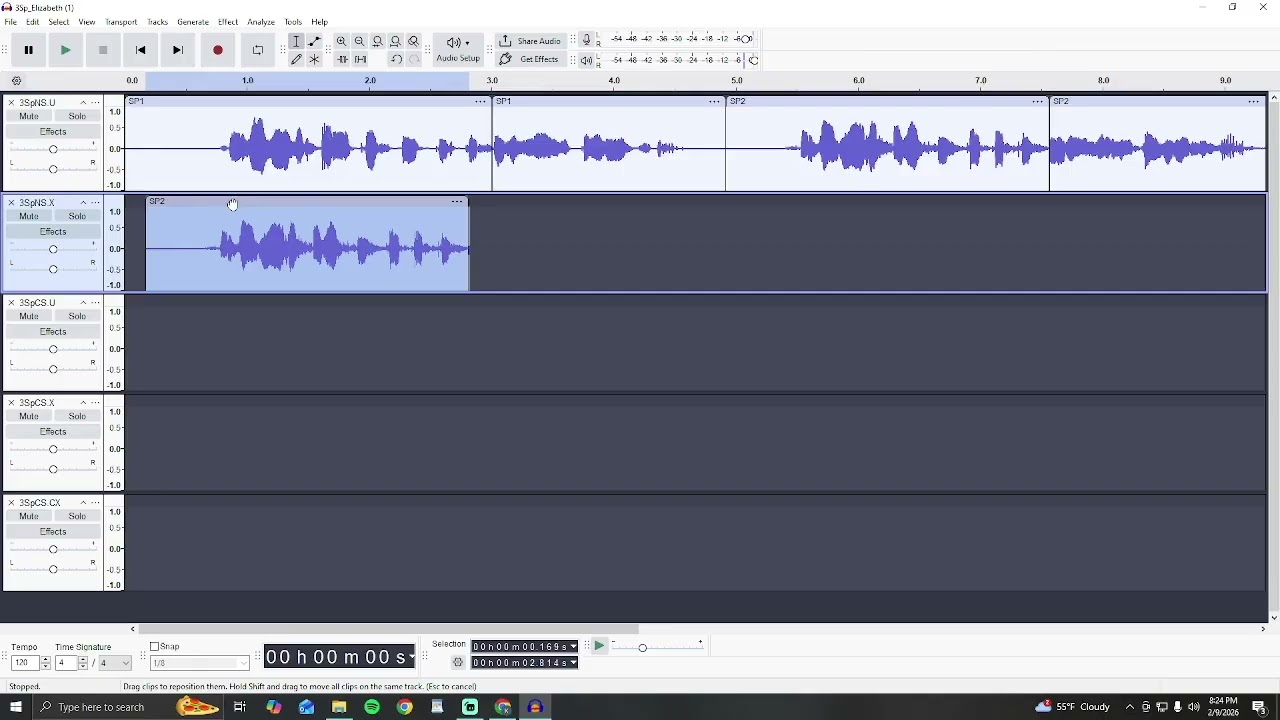Viewport: 1280px width, 720px height.
Task: Open Effects for 3SpNS.U track
Action: click(x=53, y=132)
